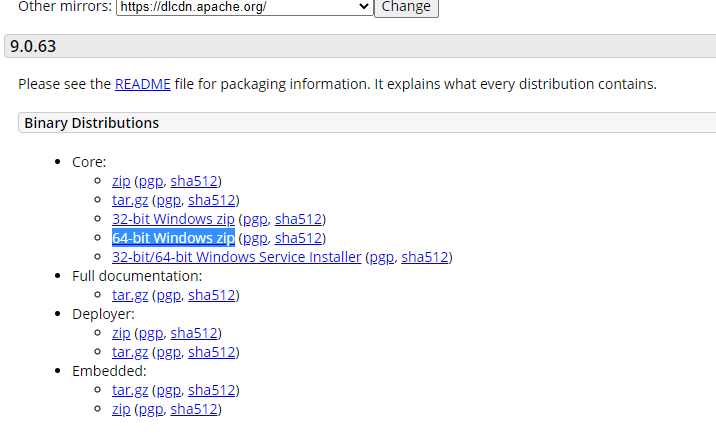
Task: Open the sha512 link for Core zip
Action: [x=194, y=181]
